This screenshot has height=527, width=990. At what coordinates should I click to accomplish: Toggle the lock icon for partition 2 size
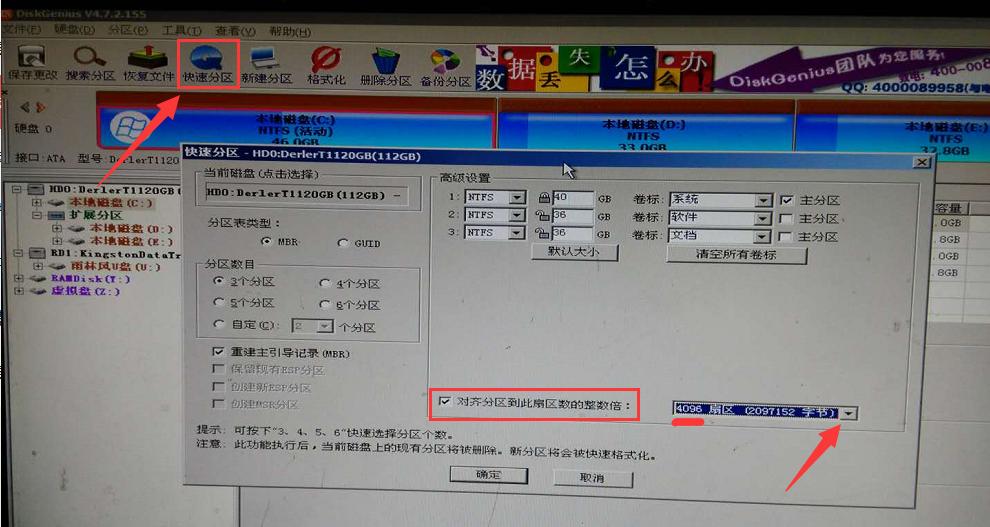point(543,215)
